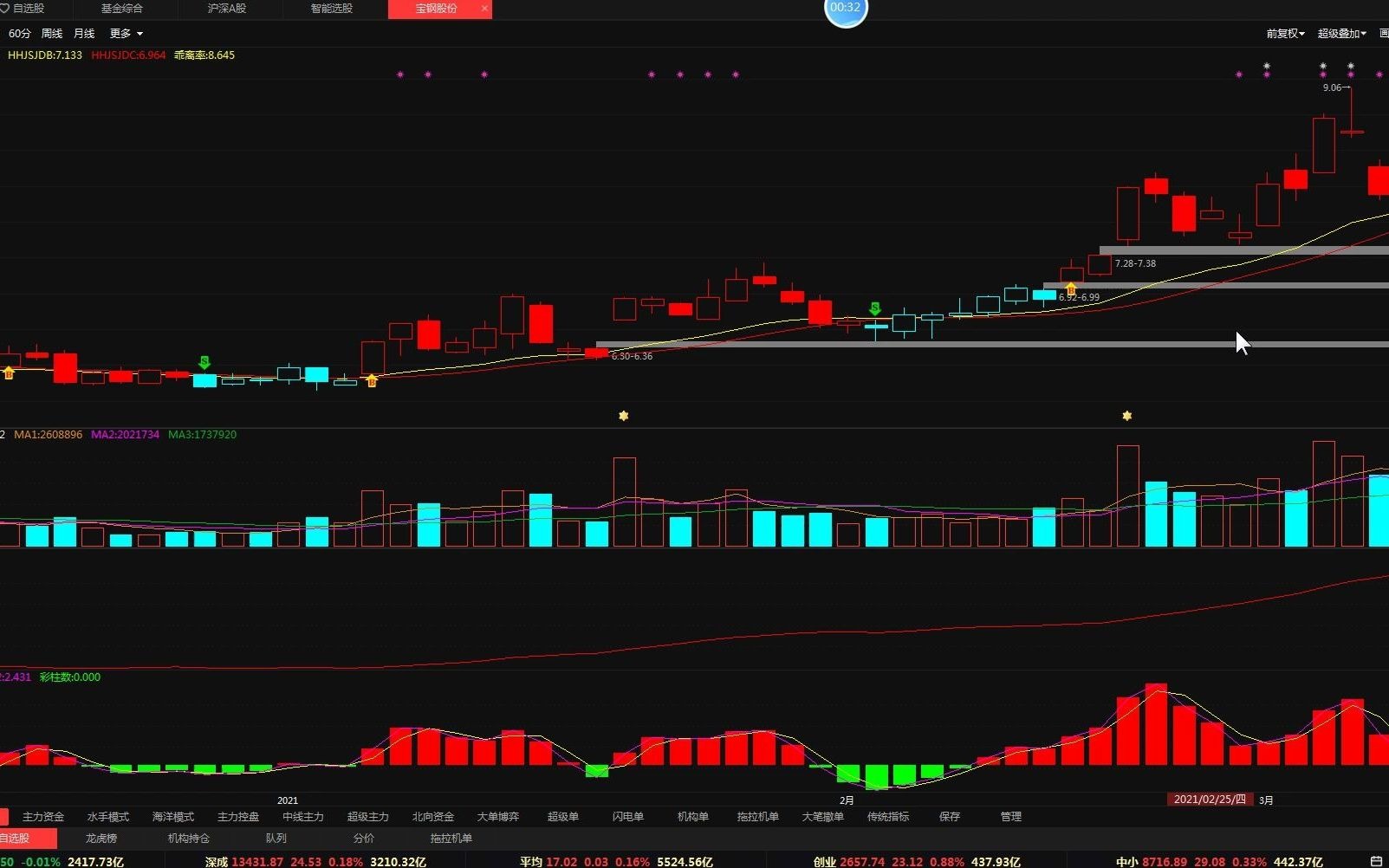Click the 管理 button in indicator bar
The height and width of the screenshot is (868, 1389).
point(1011,817)
